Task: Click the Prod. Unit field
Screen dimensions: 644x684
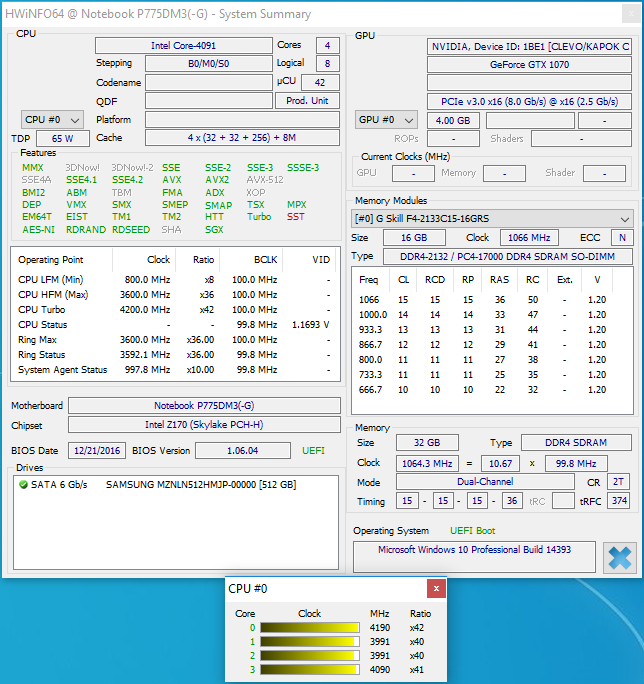Action: 307,101
